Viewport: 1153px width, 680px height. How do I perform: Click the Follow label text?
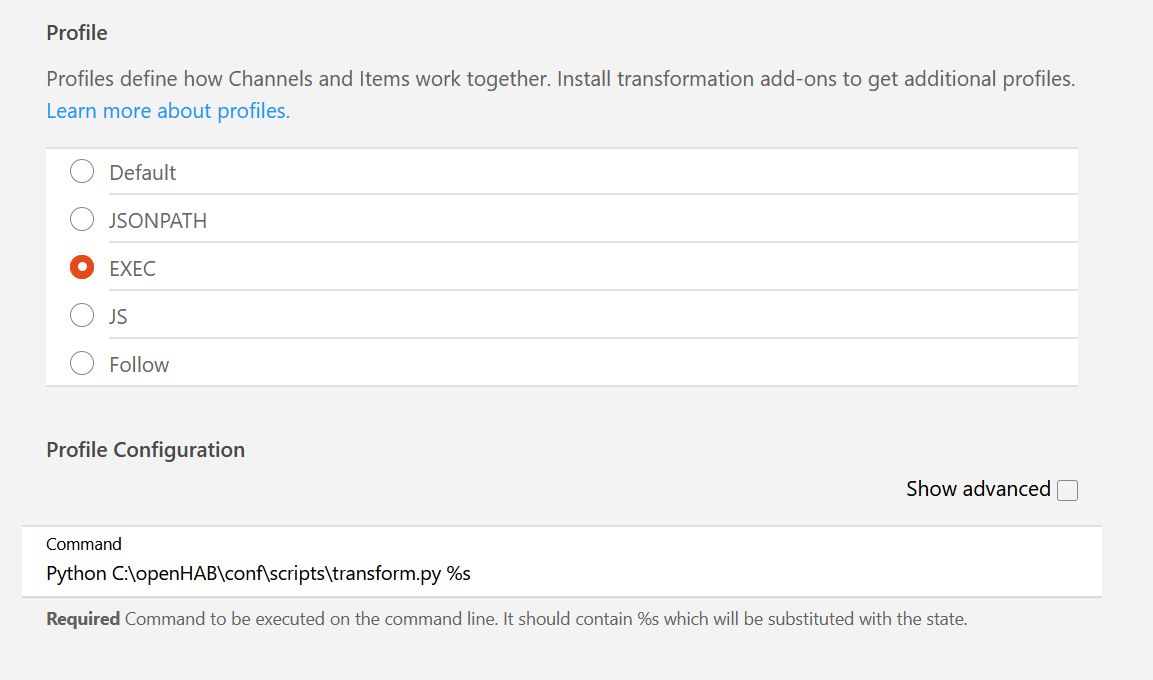139,364
